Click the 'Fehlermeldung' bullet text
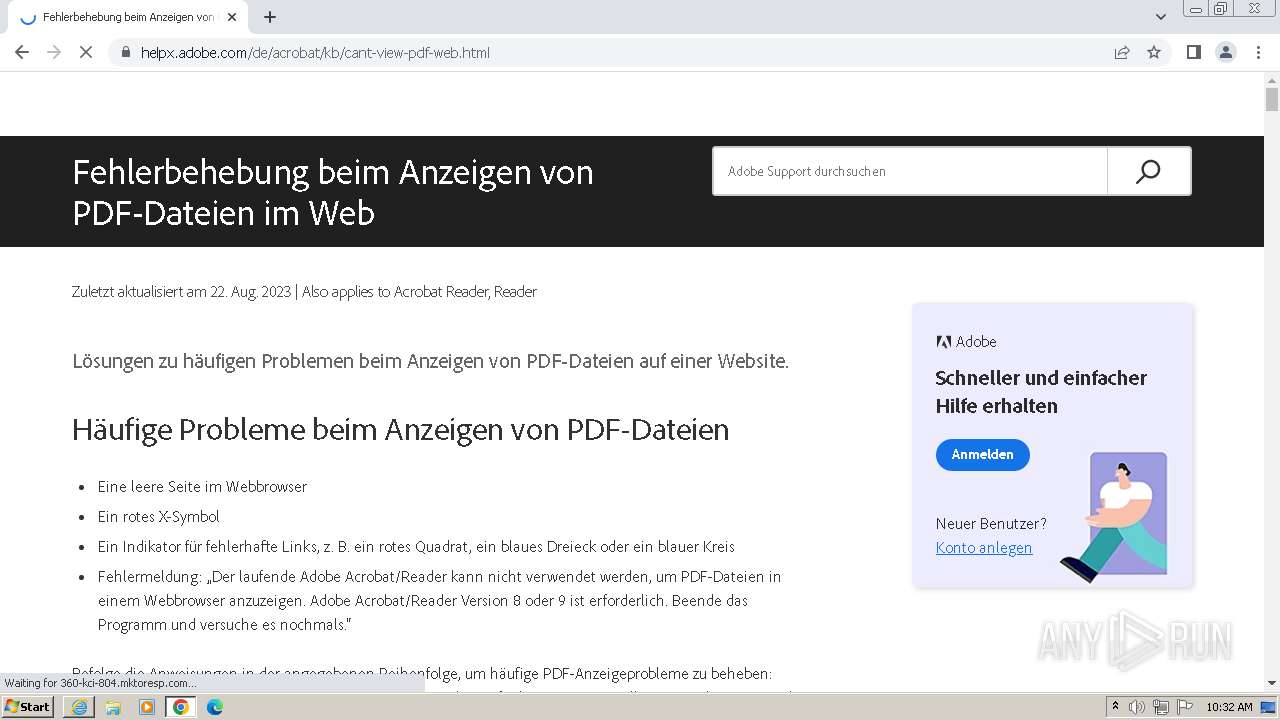The image size is (1280, 720). pos(439,601)
